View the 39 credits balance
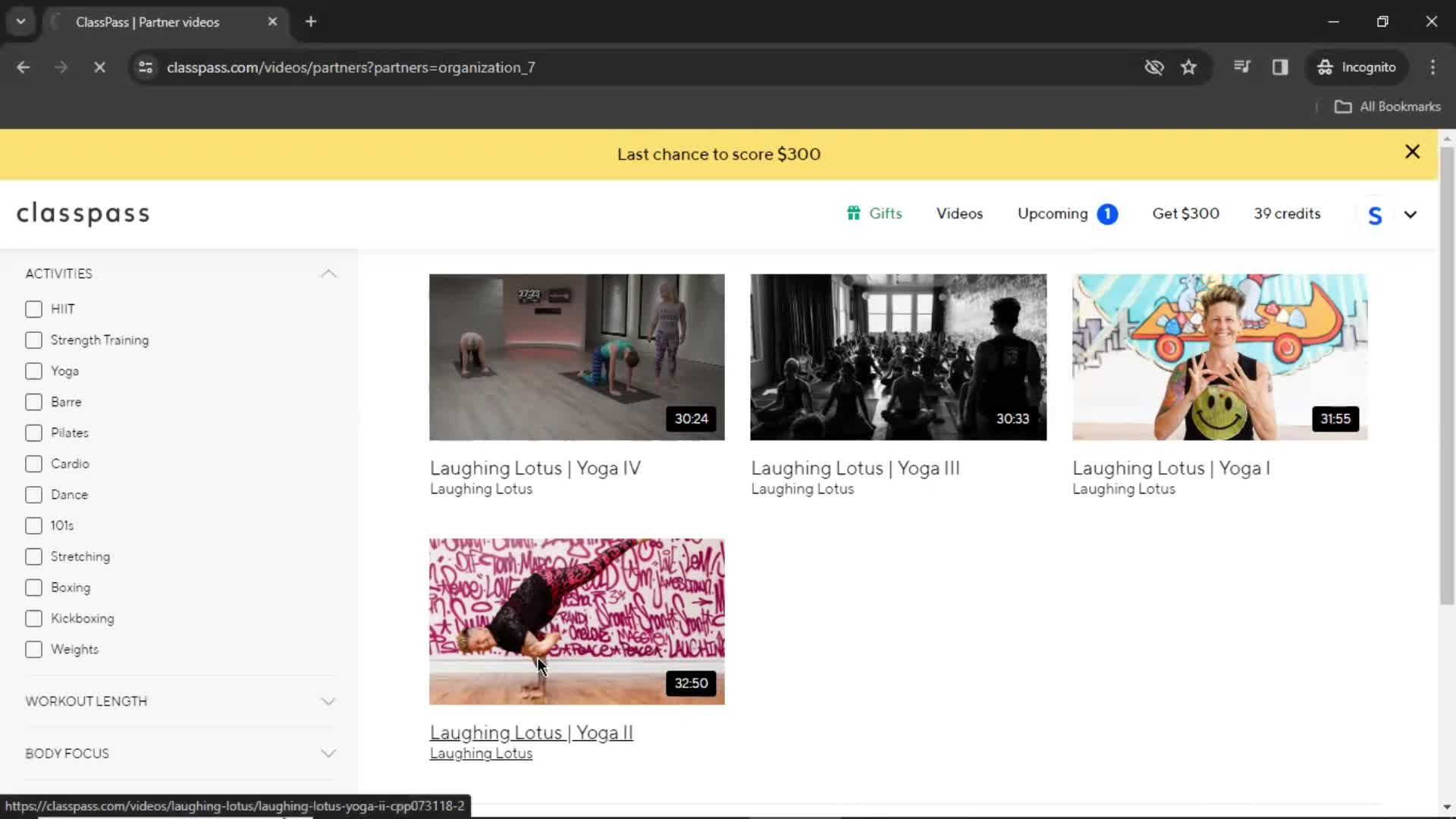 pos(1287,214)
